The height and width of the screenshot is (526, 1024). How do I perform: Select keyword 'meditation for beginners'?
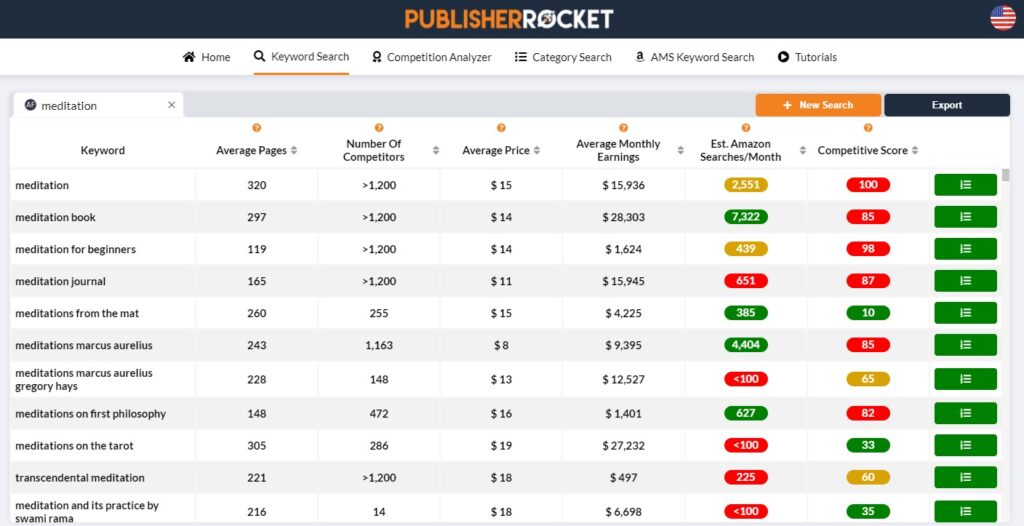[x=76, y=249]
